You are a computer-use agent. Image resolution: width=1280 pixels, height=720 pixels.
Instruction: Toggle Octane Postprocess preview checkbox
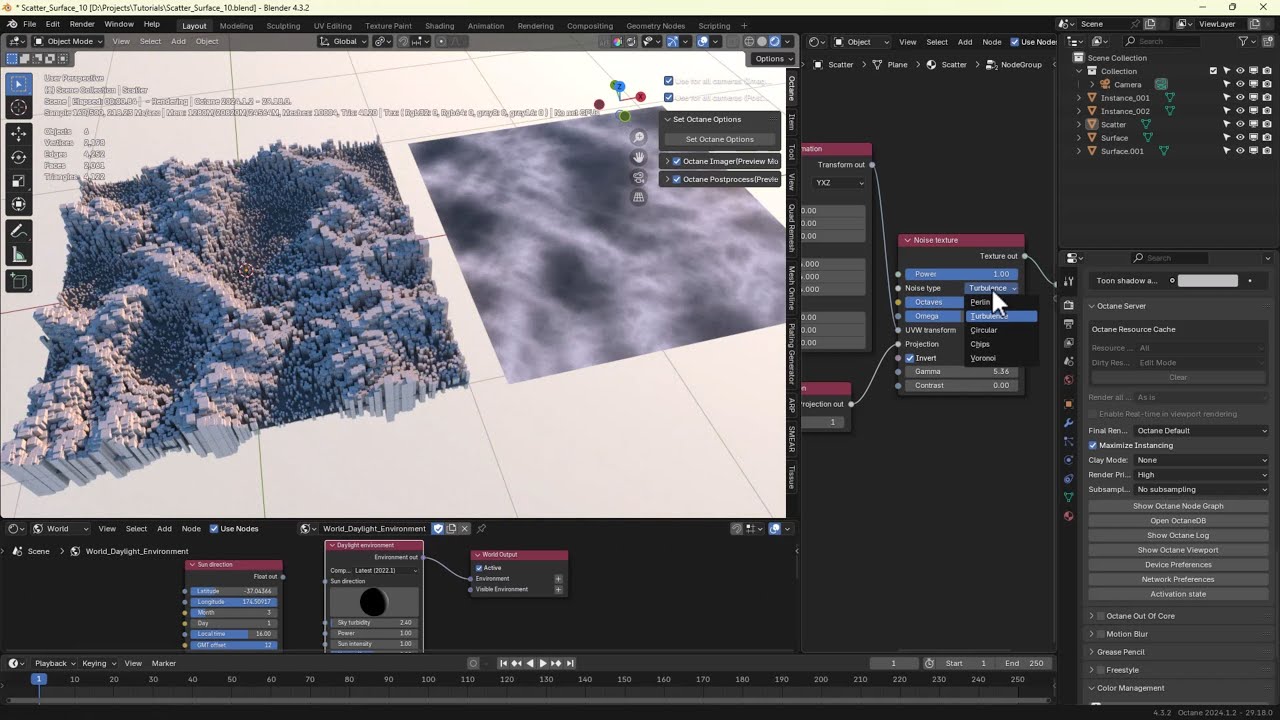coord(677,179)
